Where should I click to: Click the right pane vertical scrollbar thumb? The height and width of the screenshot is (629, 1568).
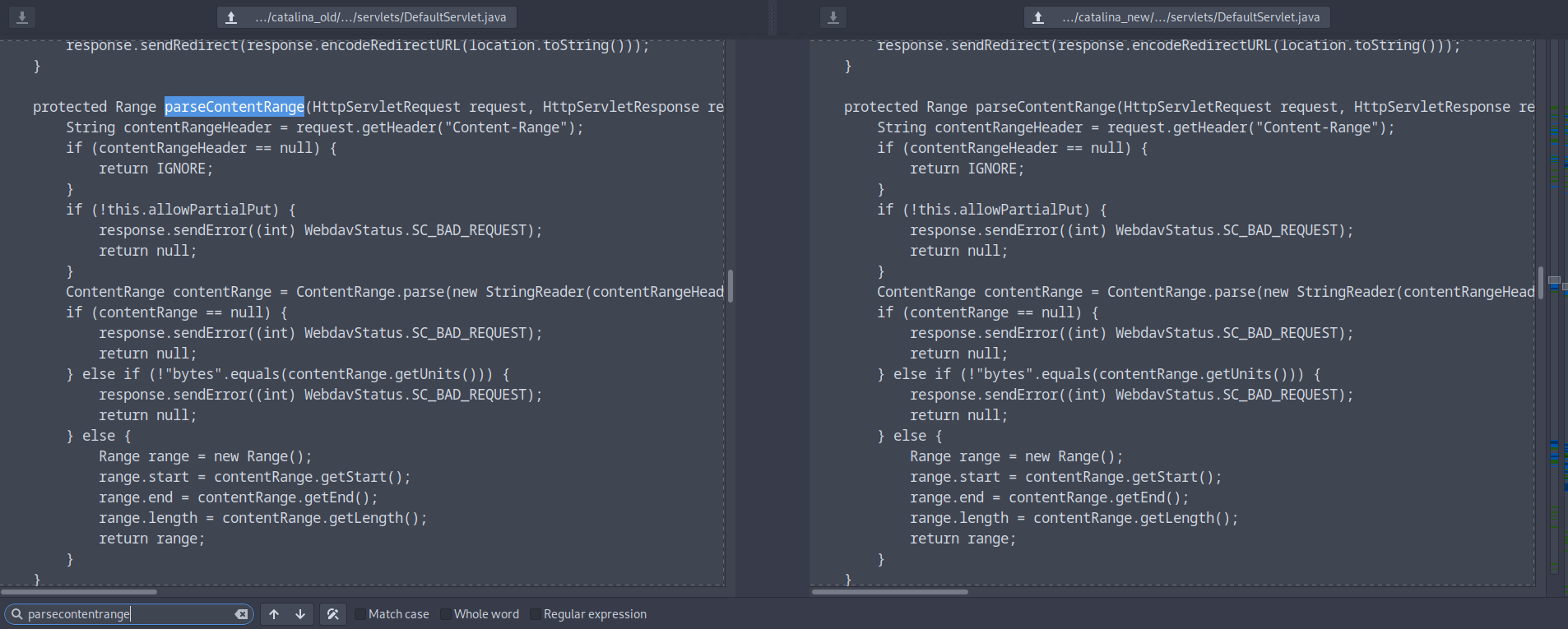(1541, 282)
